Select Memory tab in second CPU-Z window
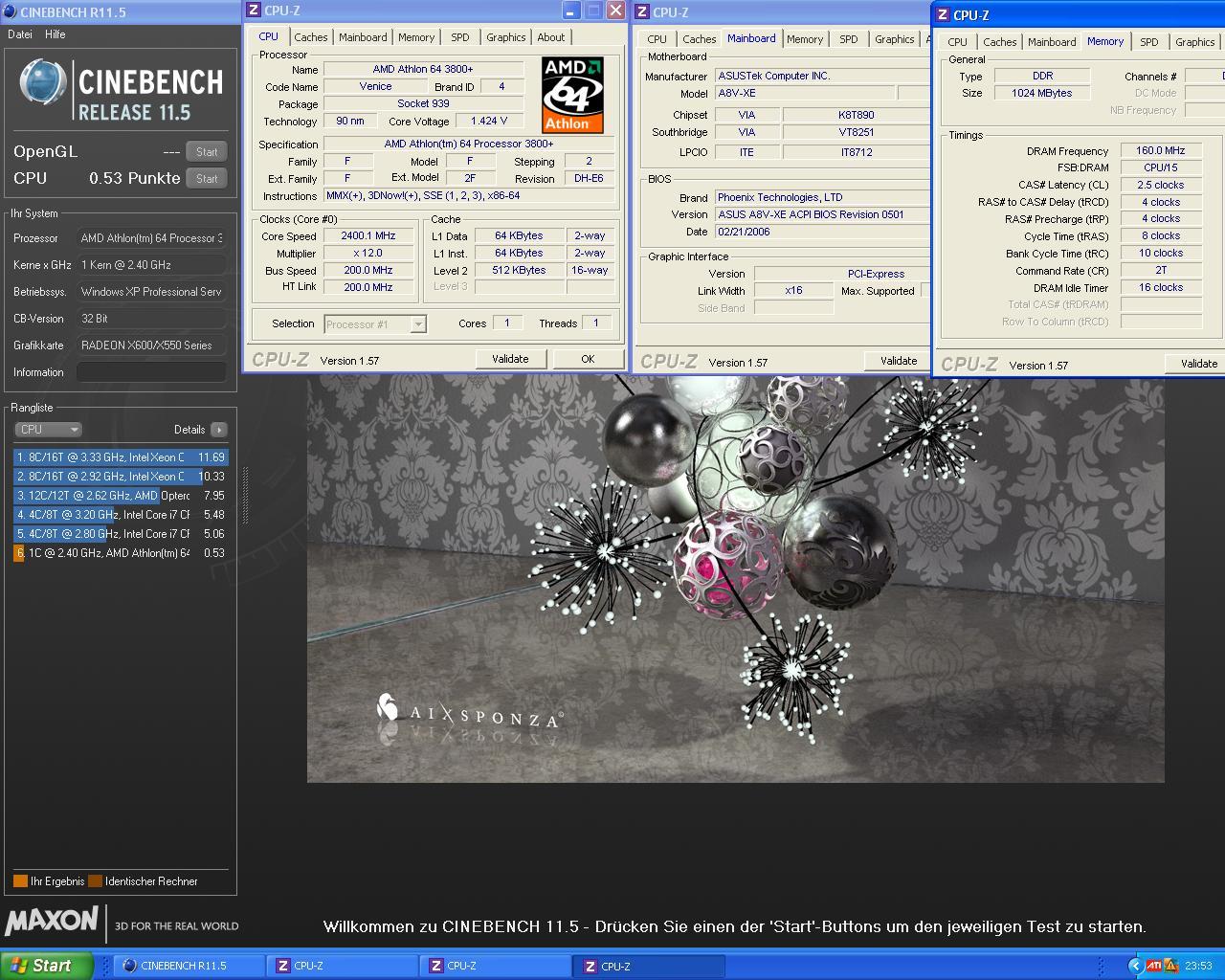 805,39
